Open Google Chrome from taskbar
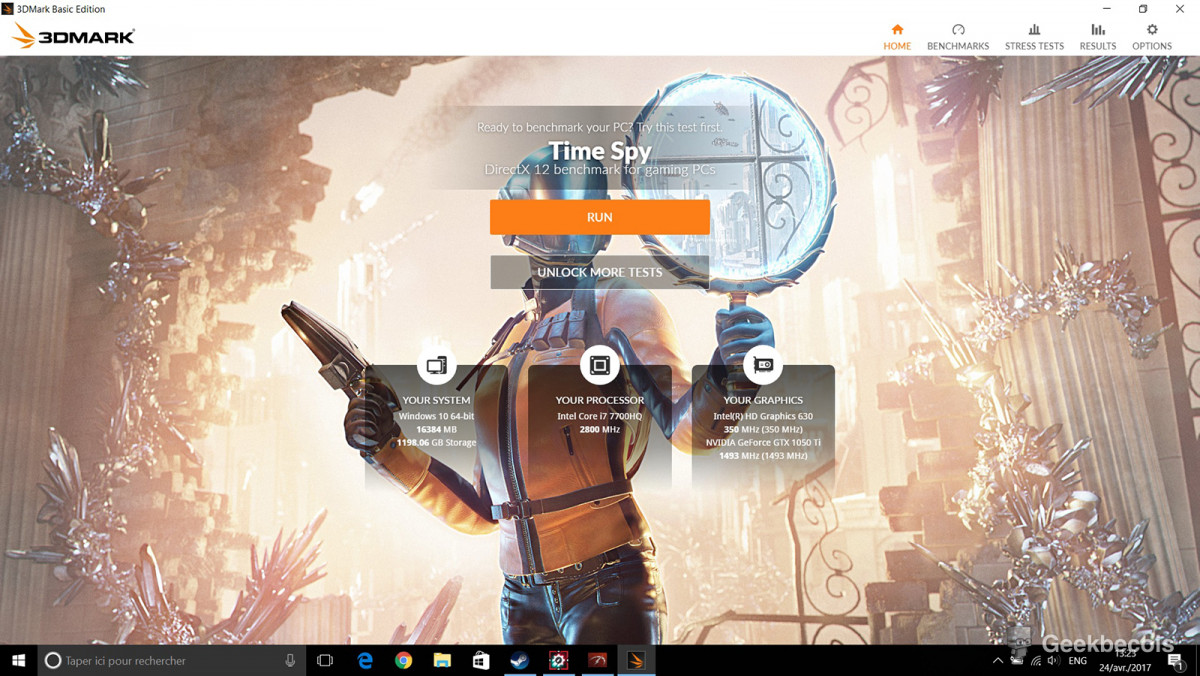This screenshot has width=1200, height=676. pyautogui.click(x=403, y=660)
